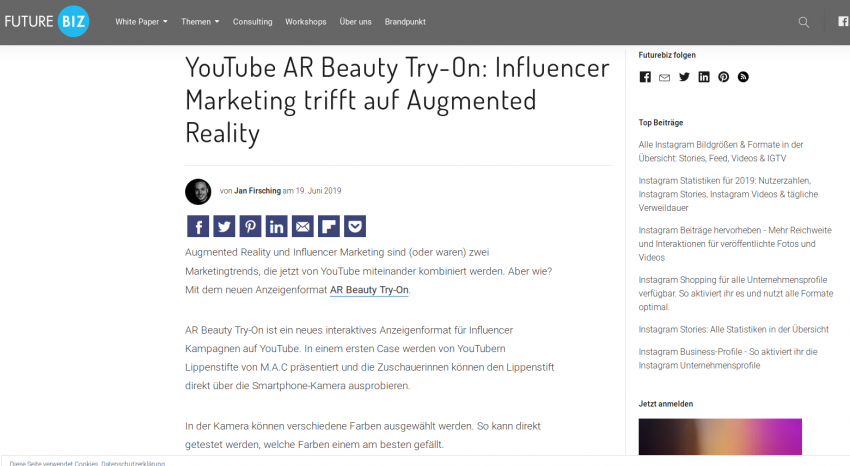Open RSS feed icon in sidebar
850x466 pixels.
pyautogui.click(x=743, y=77)
